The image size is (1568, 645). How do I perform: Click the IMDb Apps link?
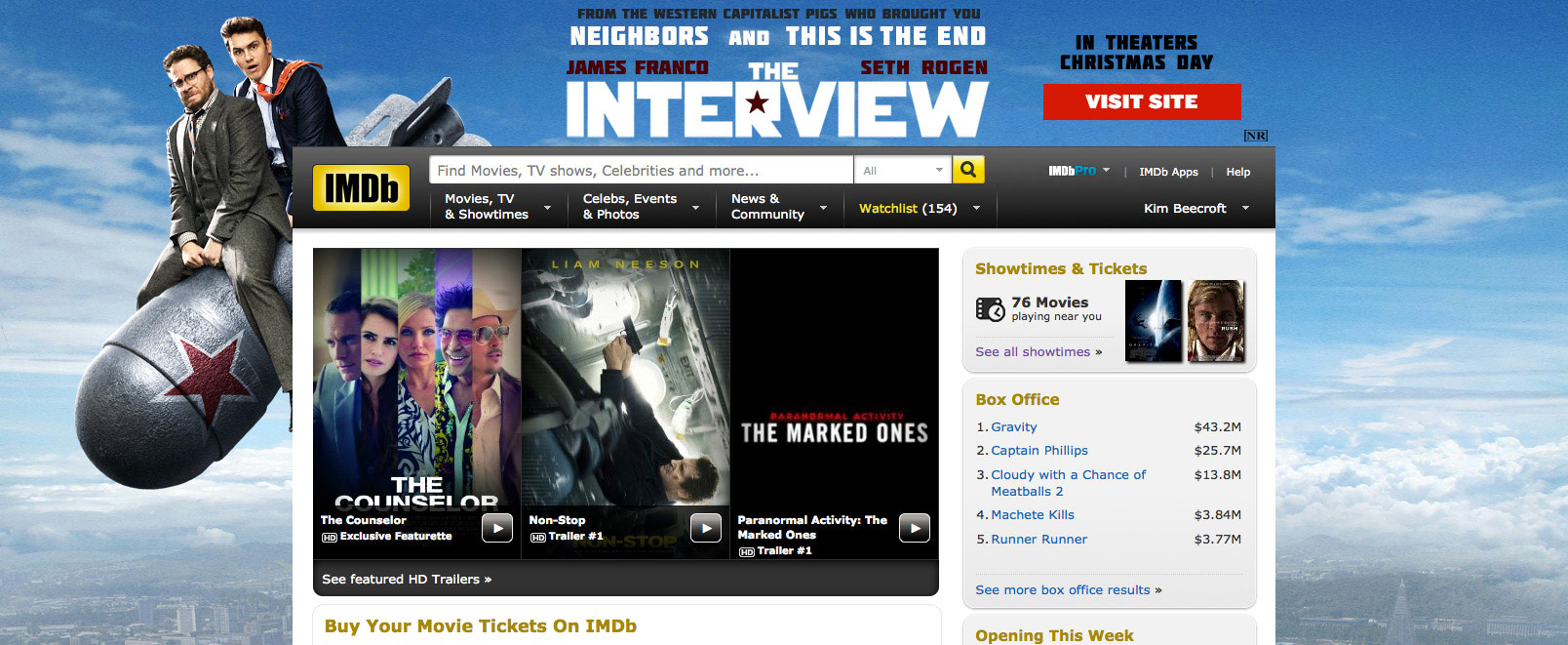(x=1168, y=172)
